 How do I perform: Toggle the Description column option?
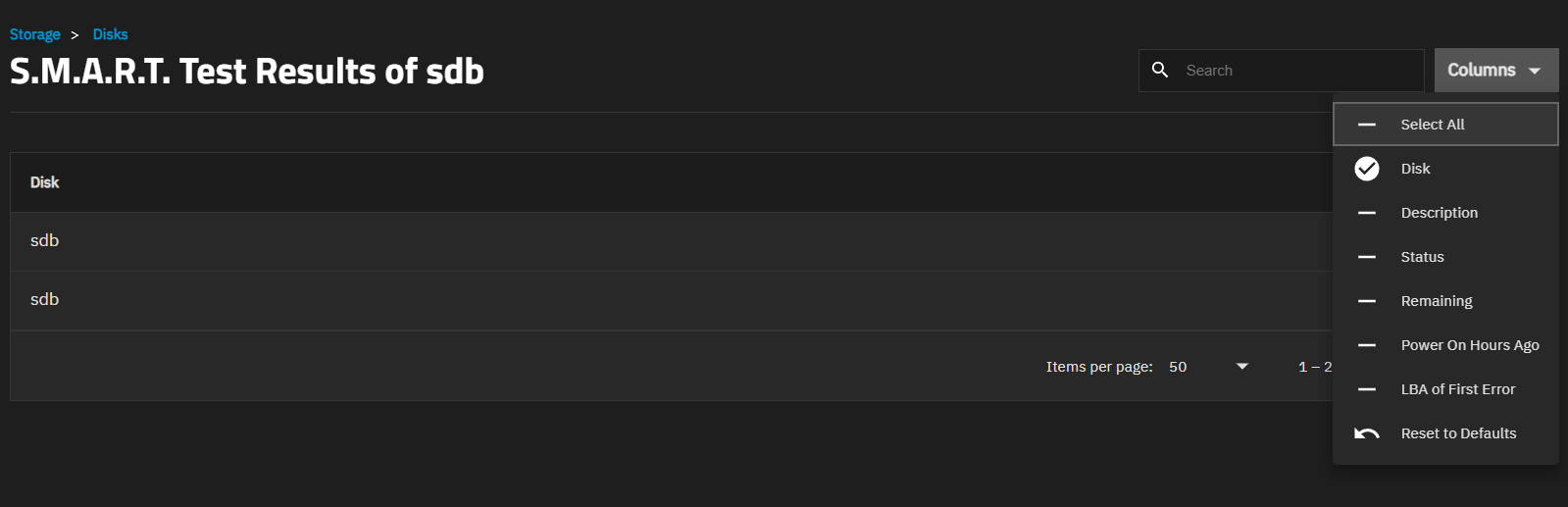(1439, 213)
